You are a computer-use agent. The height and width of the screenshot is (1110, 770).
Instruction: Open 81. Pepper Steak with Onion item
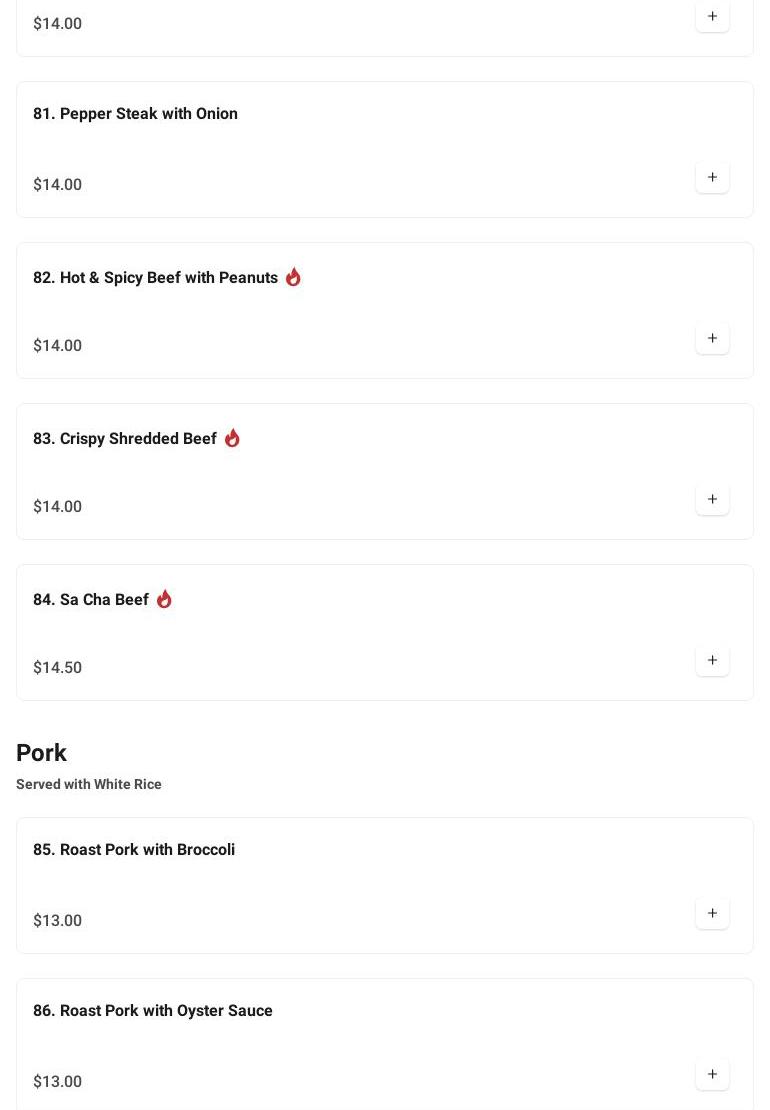coord(135,114)
